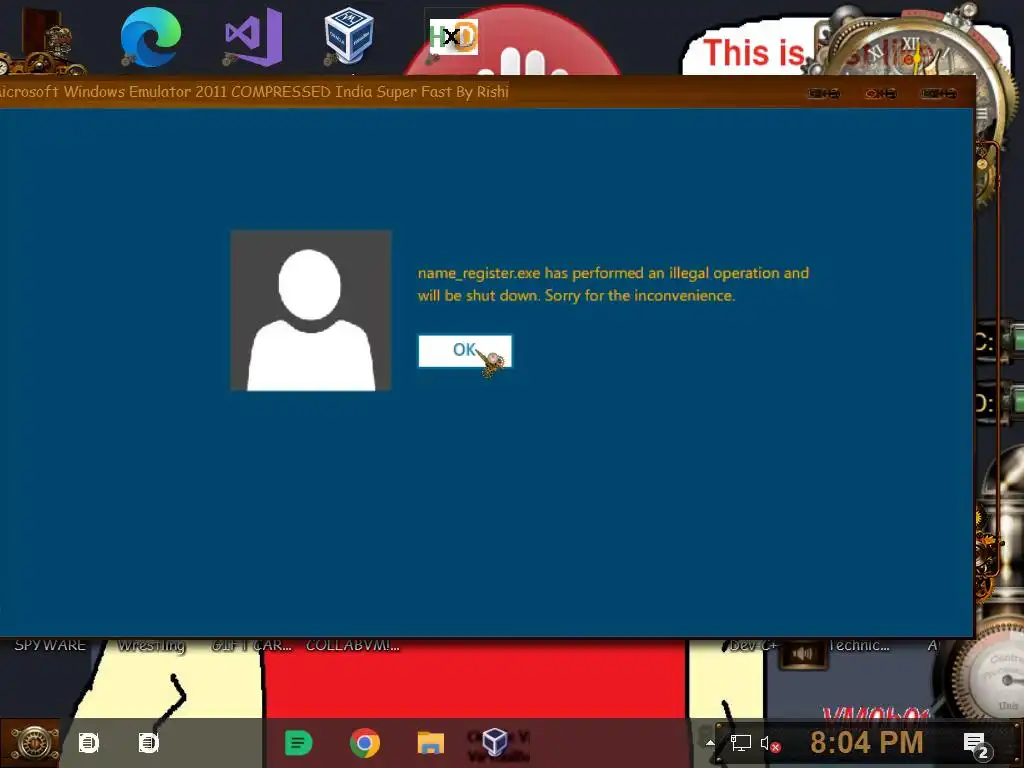Screen dimensions: 1024x768
Task: Select the Wrestling desktop item label
Action: (x=151, y=645)
